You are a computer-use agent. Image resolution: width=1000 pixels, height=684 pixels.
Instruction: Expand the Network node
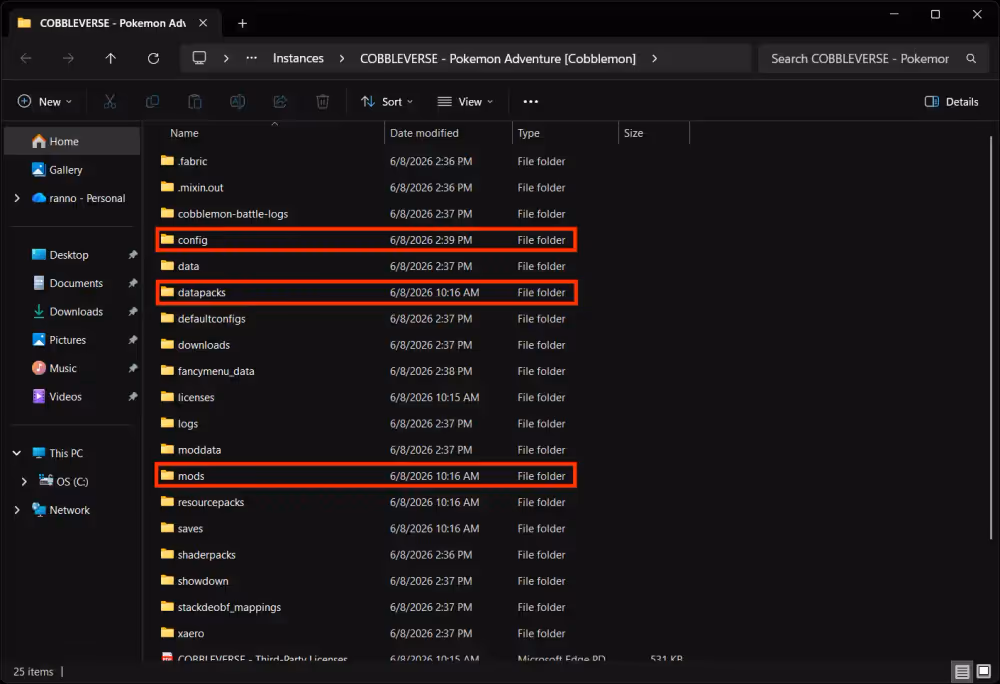pyautogui.click(x=17, y=510)
